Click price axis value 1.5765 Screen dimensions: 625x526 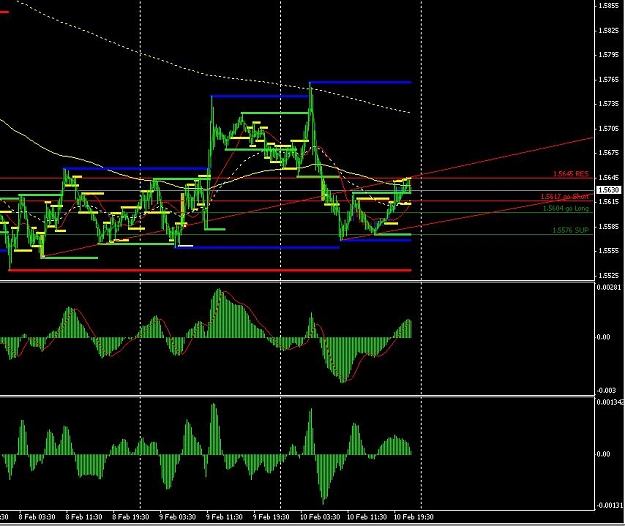609,80
